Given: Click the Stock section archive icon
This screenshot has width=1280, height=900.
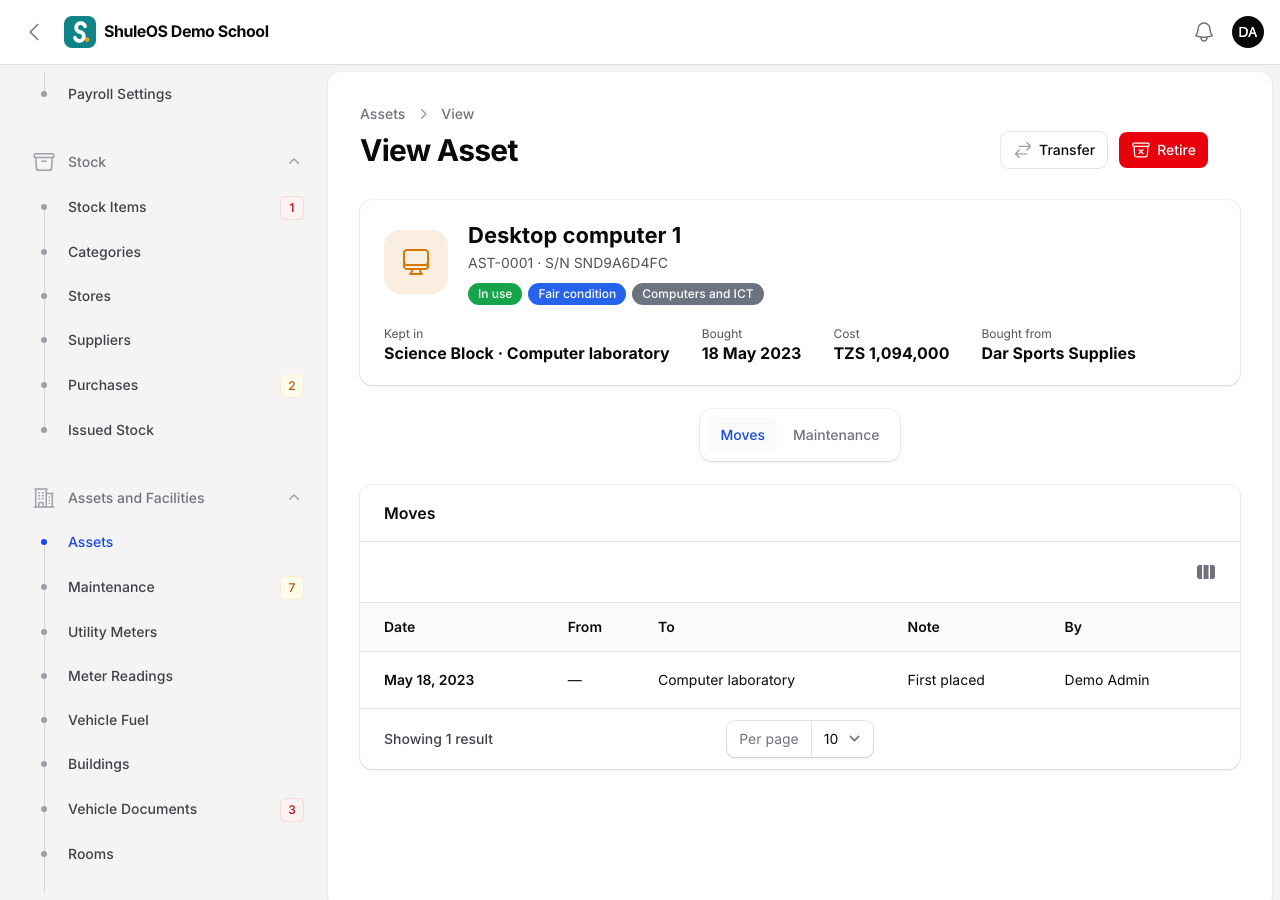Looking at the screenshot, I should (44, 161).
